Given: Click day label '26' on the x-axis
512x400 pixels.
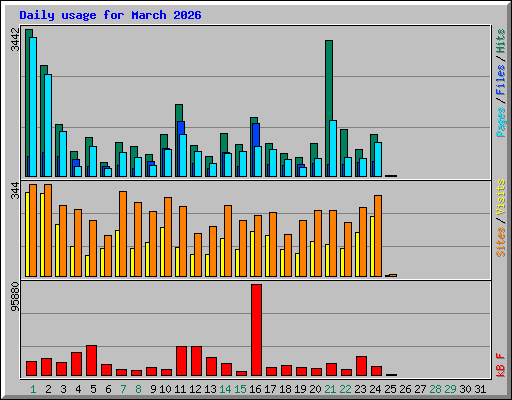Looking at the screenshot, I should pos(405,389).
